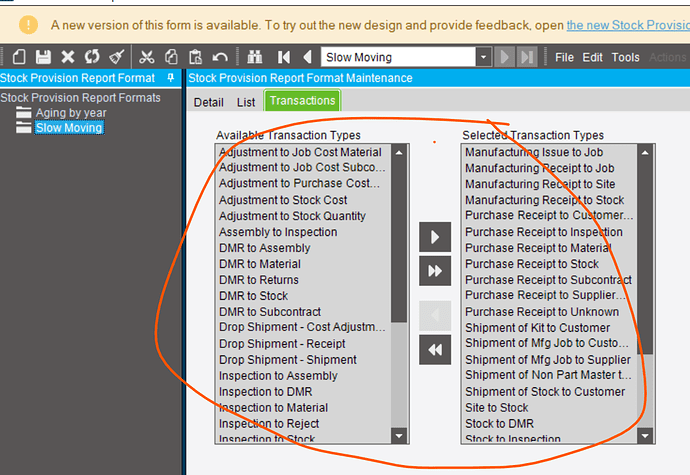Go to the first record in the toolbar
The width and height of the screenshot is (690, 475).
(284, 57)
